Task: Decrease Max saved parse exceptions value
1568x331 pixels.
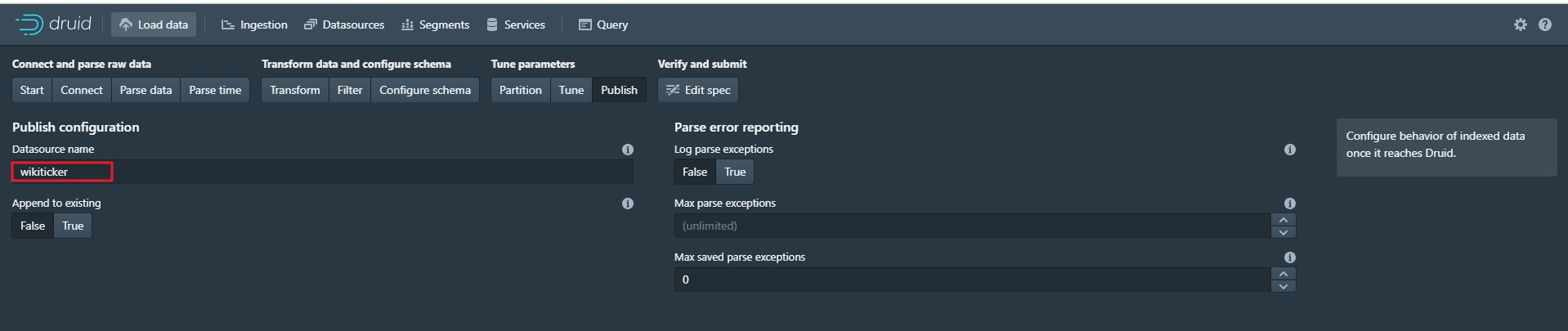Action: (1283, 286)
